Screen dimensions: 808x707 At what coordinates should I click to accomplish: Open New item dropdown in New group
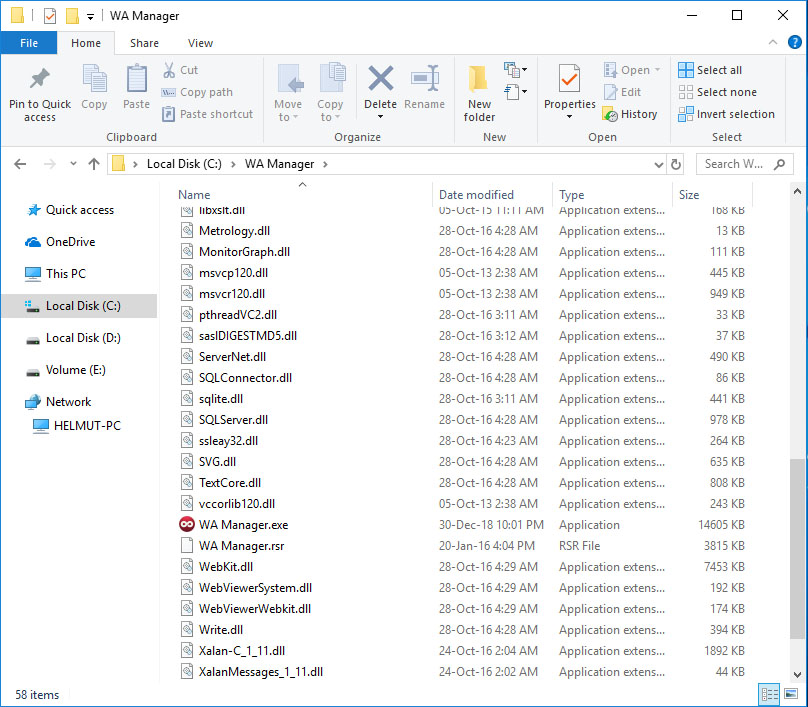(x=515, y=70)
